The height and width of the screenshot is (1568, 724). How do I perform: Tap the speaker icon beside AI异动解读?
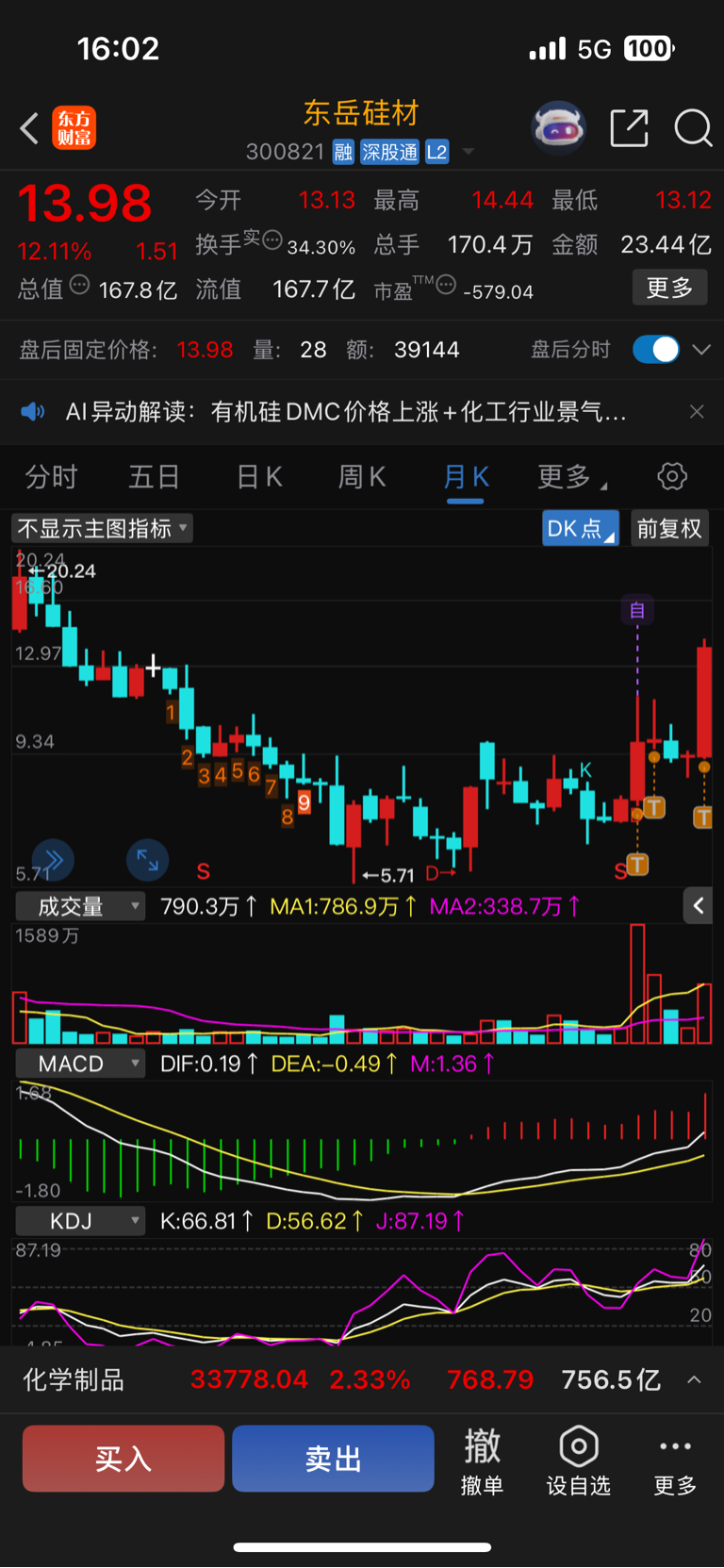coord(33,411)
